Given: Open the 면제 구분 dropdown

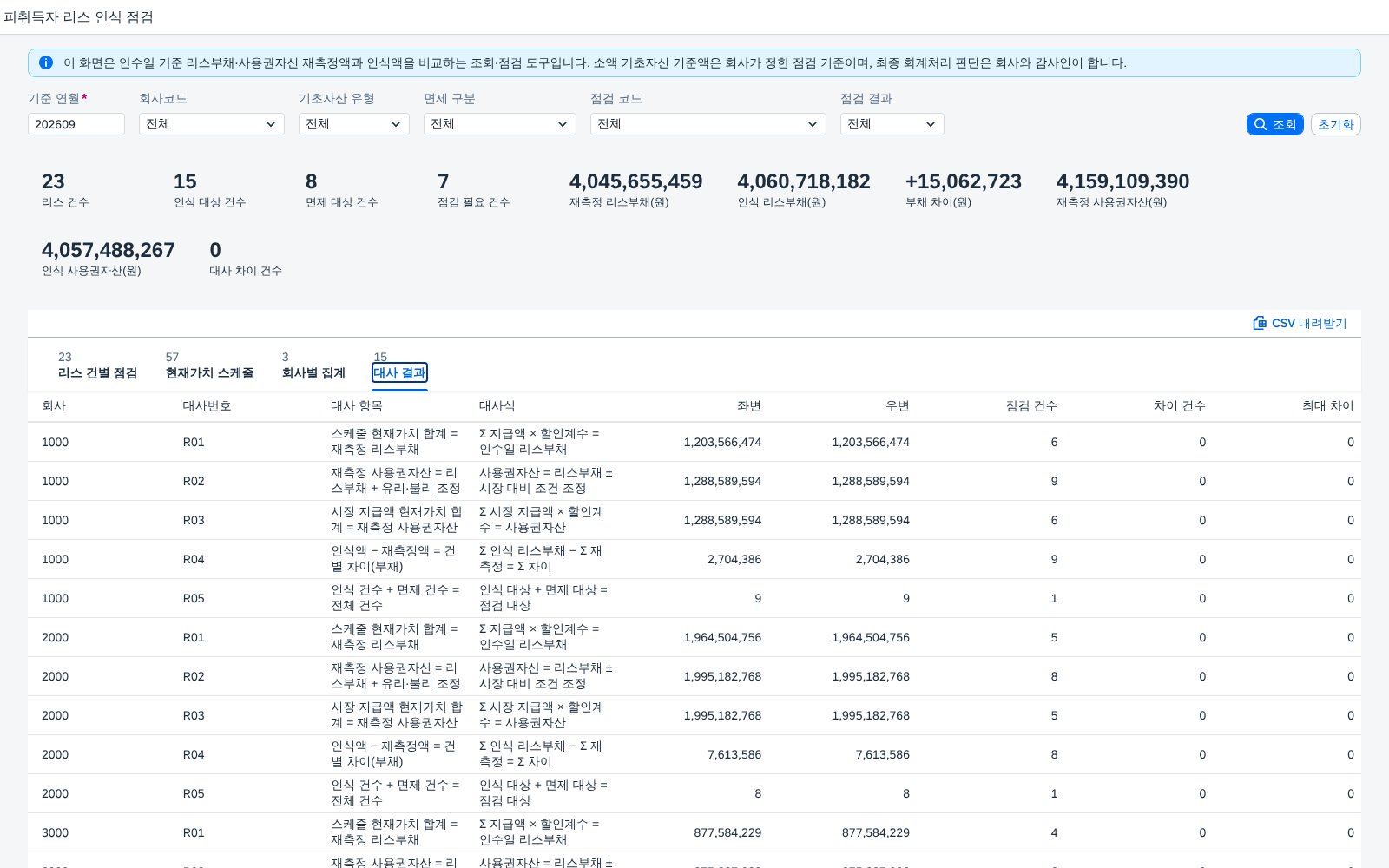Looking at the screenshot, I should coord(500,124).
